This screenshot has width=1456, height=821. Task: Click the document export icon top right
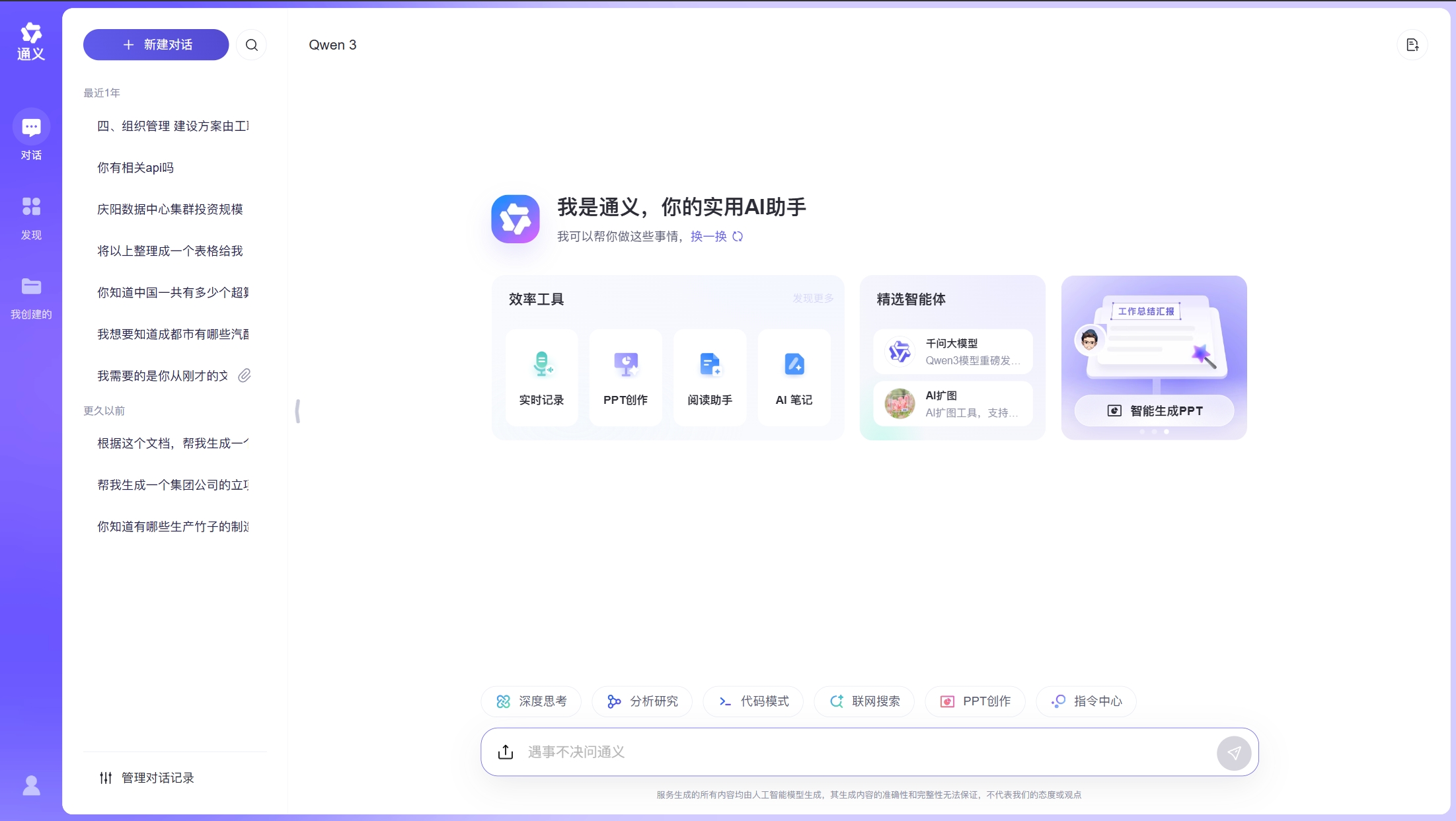click(x=1412, y=45)
